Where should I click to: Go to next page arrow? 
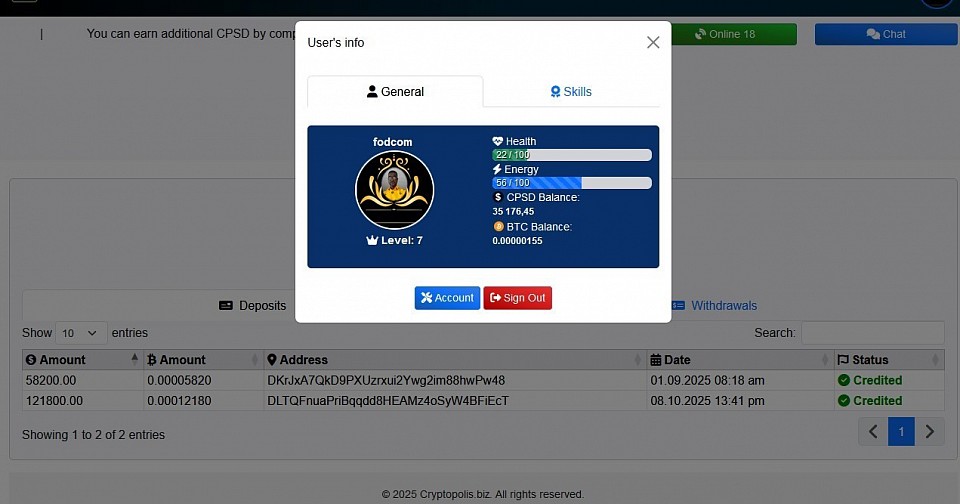(930, 432)
